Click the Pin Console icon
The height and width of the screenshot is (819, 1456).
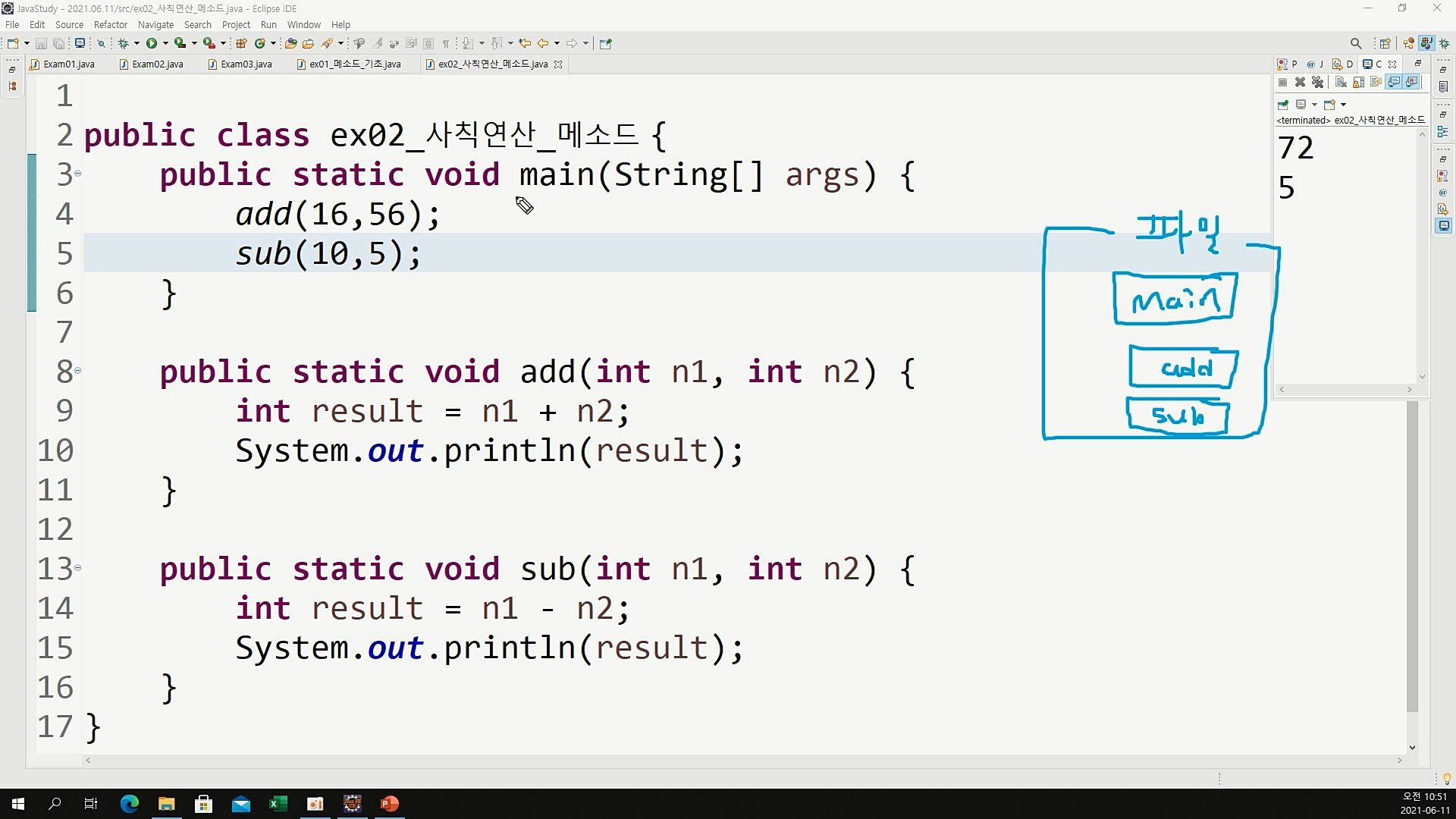[1283, 105]
